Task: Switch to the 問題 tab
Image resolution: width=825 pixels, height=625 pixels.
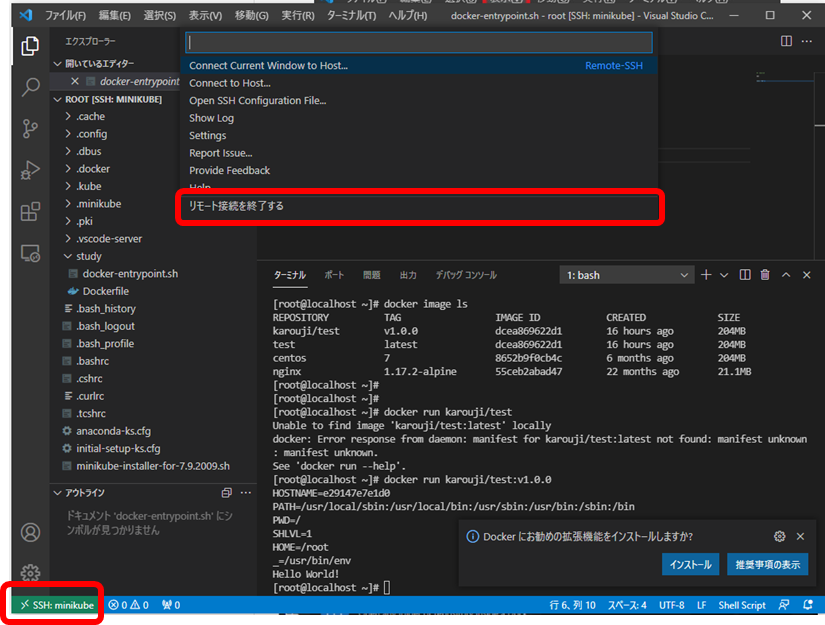Action: pyautogui.click(x=371, y=275)
